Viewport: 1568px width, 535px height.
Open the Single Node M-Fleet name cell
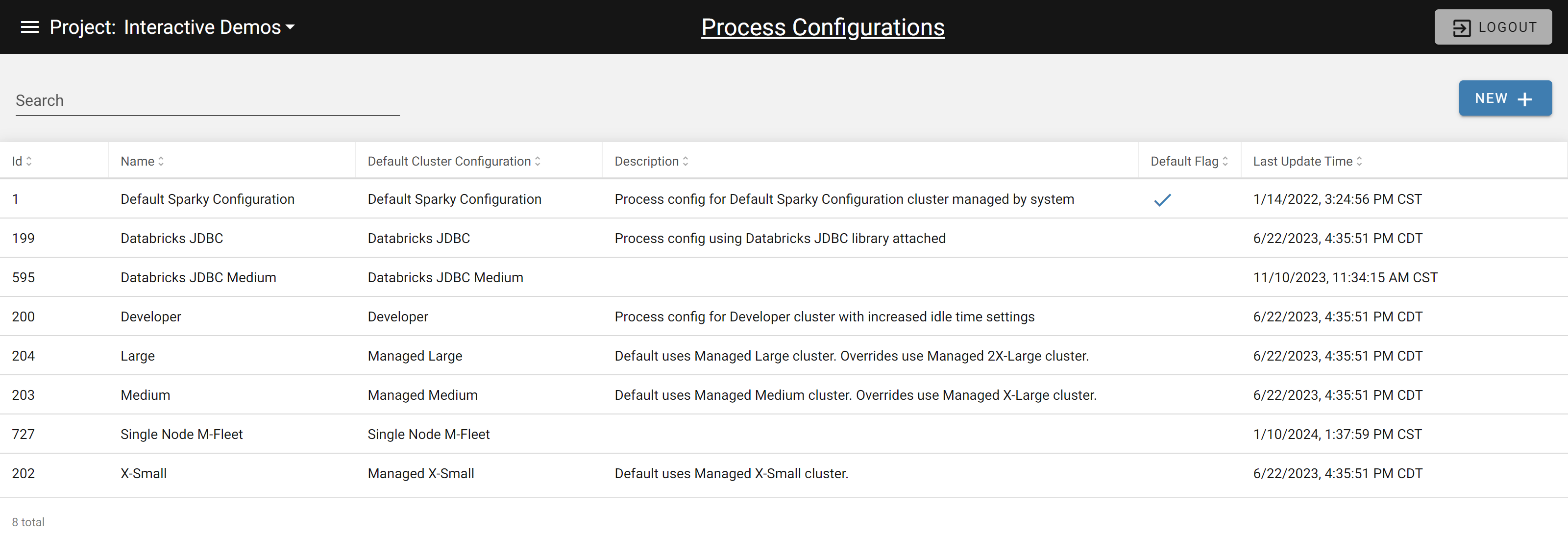(x=181, y=434)
